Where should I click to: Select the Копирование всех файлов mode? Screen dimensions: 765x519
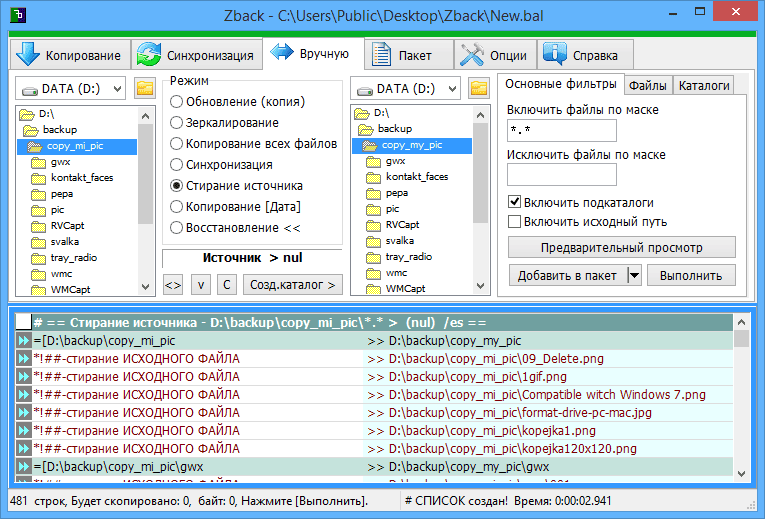click(x=253, y=143)
